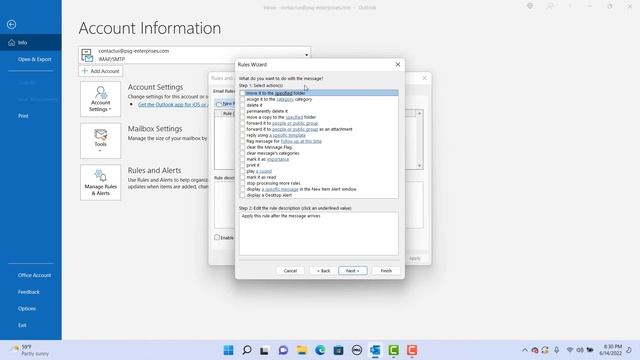Click 'a specific template' link
The image size is (640, 360).
[x=287, y=135]
